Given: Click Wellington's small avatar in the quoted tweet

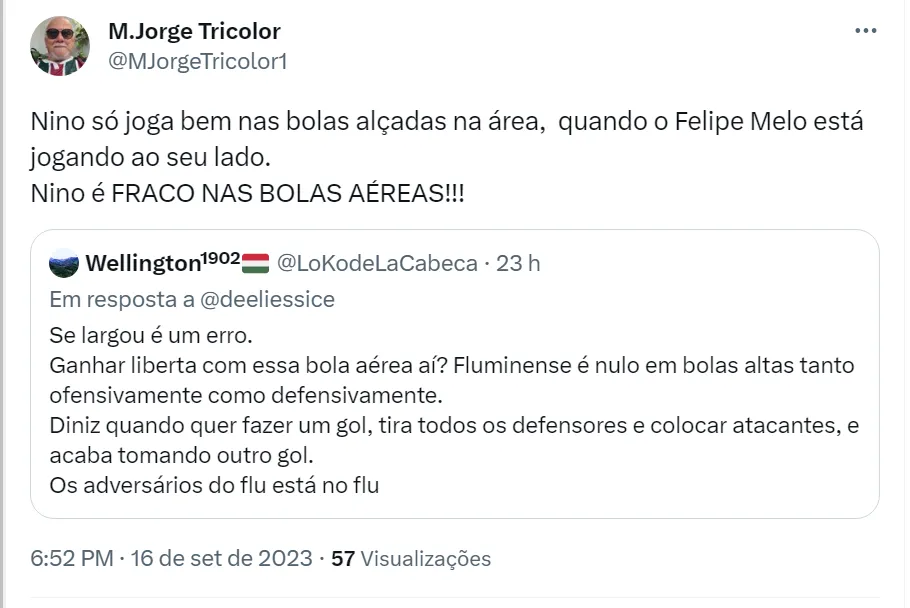Looking at the screenshot, I should [64, 263].
